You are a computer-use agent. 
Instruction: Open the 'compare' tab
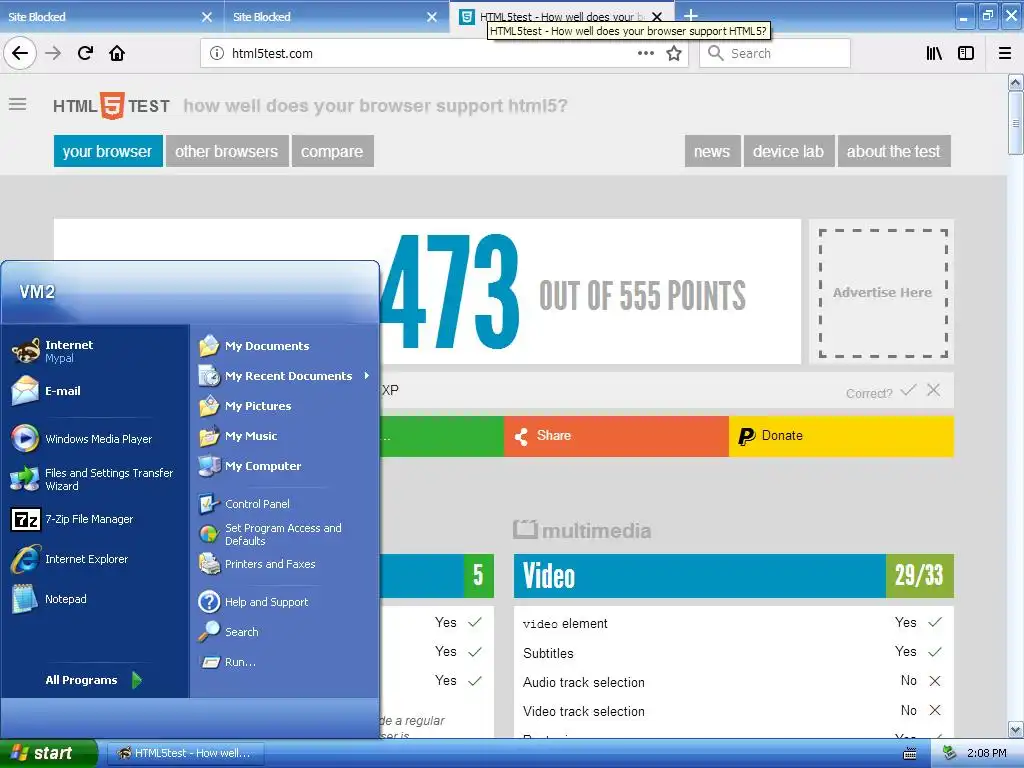pos(332,152)
